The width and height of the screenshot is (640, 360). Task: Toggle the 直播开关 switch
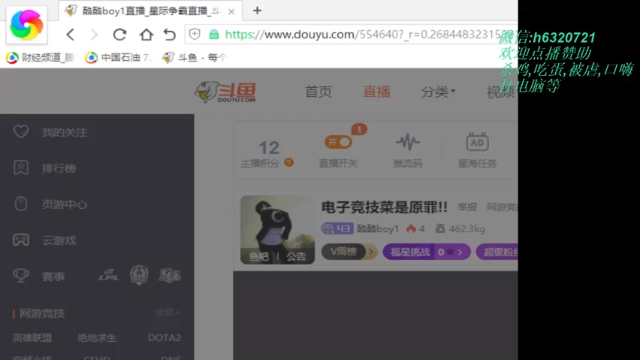click(338, 142)
